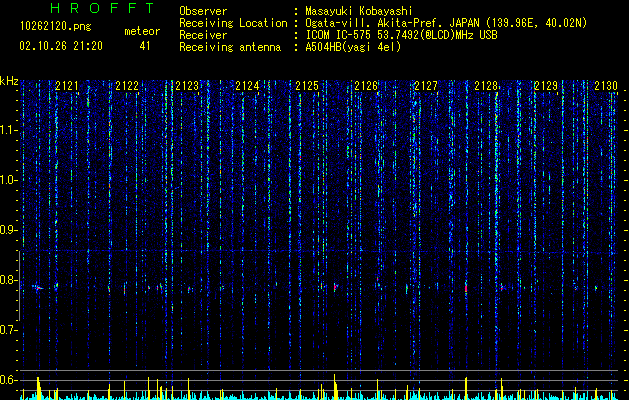Click the 2126 time marker

pyautogui.click(x=366, y=86)
